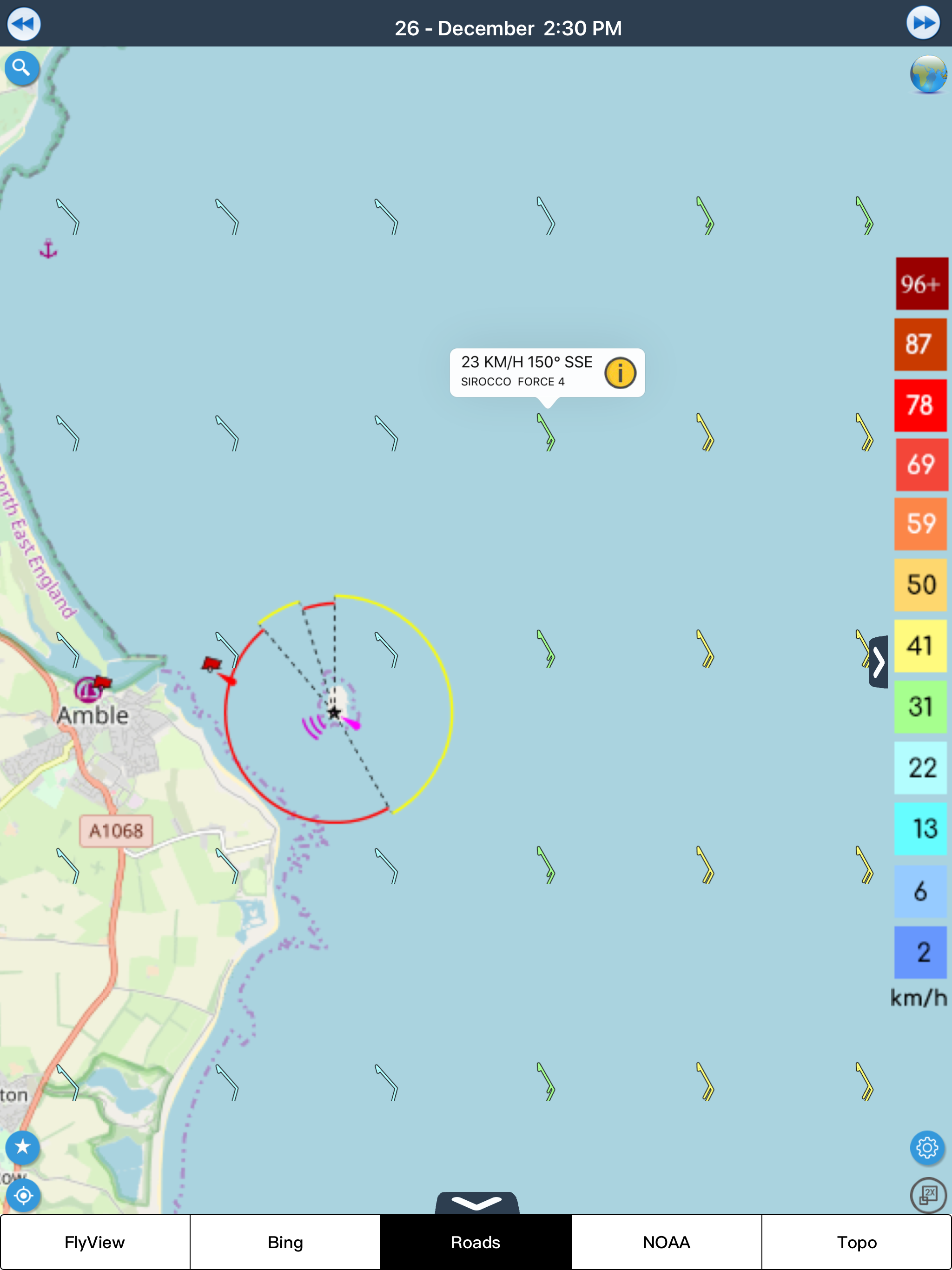Open the globe map view icon
952x1270 pixels.
[x=928, y=75]
